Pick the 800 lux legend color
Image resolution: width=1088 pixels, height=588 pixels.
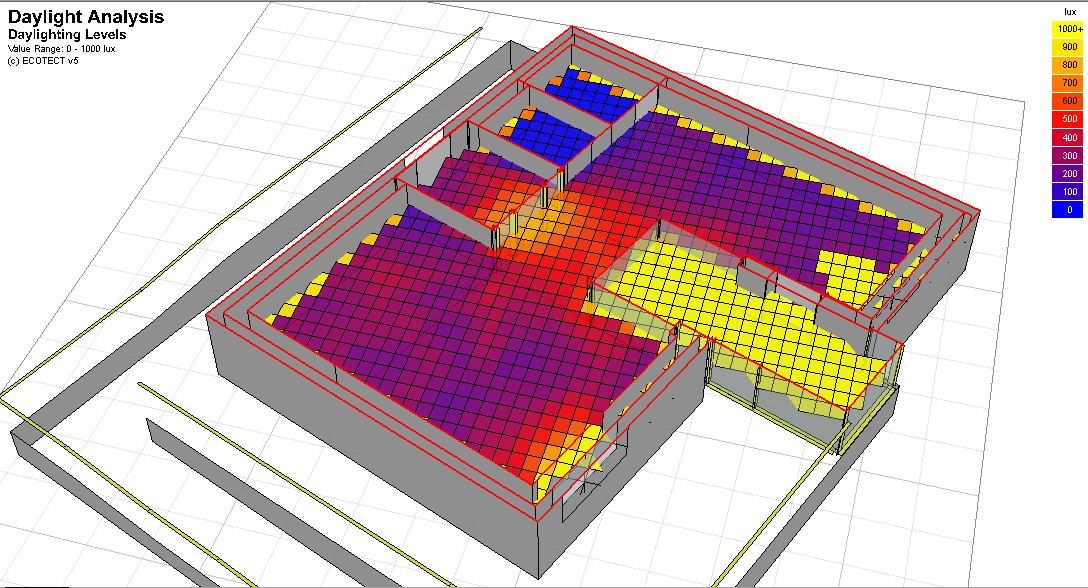[1069, 65]
